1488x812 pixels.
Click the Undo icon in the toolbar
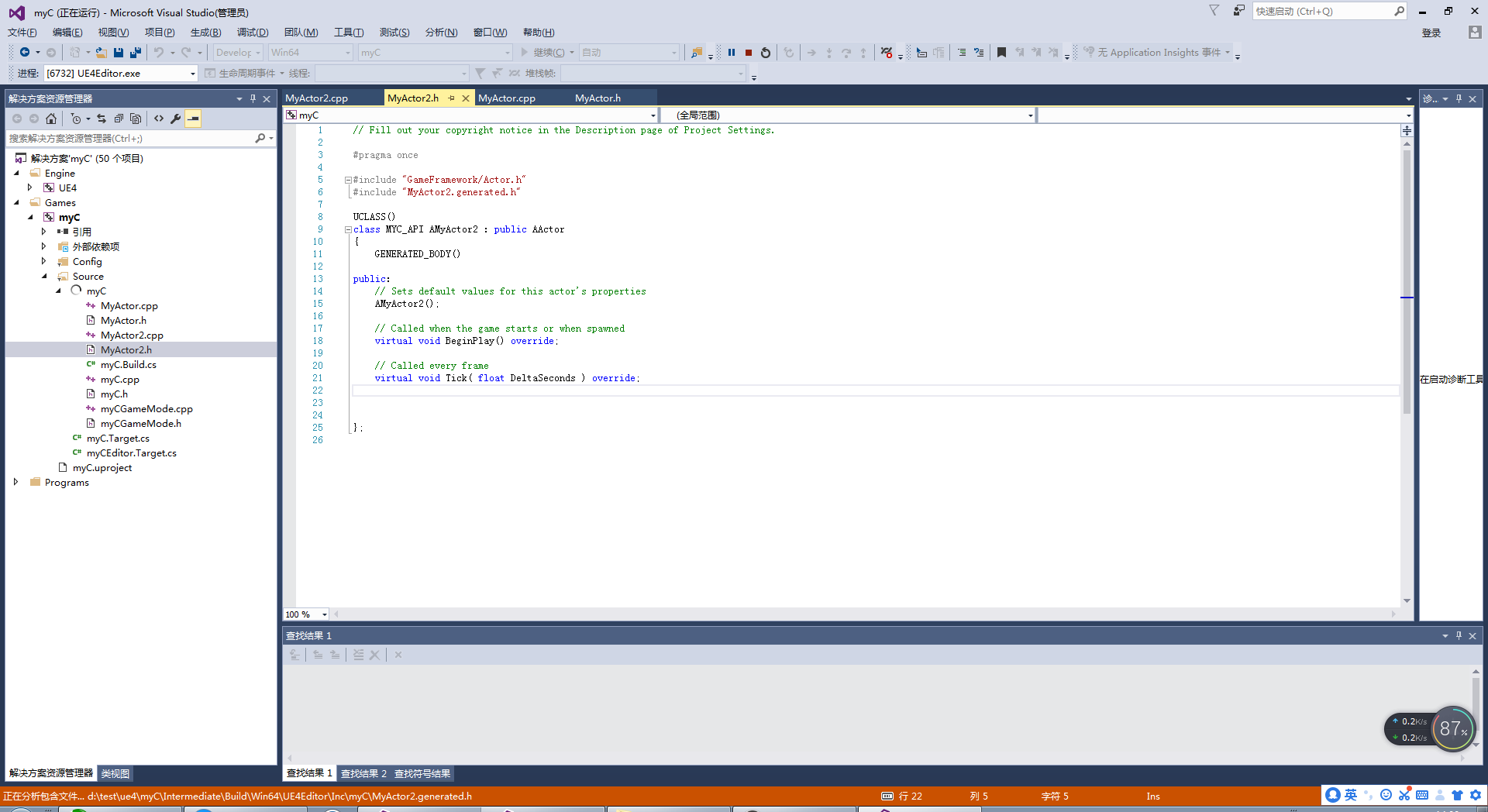pyautogui.click(x=157, y=52)
